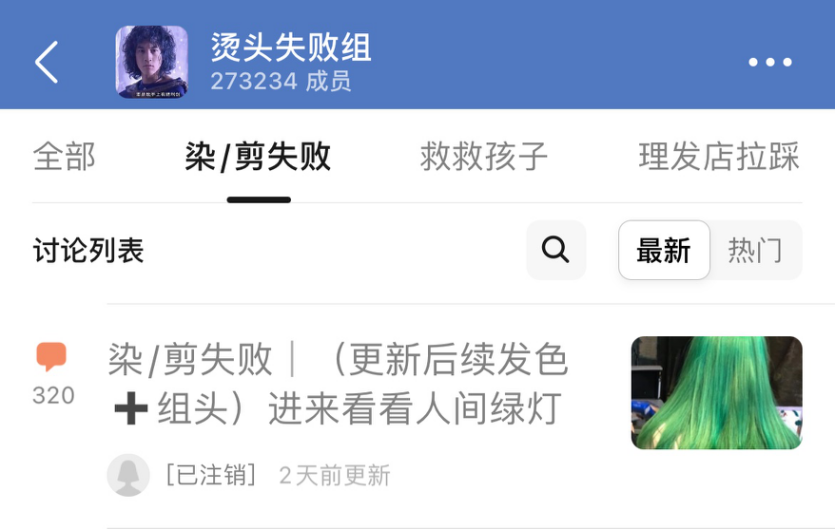This screenshot has height=529, width=835.
Task: Open the 理发店拉踩 tab
Action: click(719, 157)
